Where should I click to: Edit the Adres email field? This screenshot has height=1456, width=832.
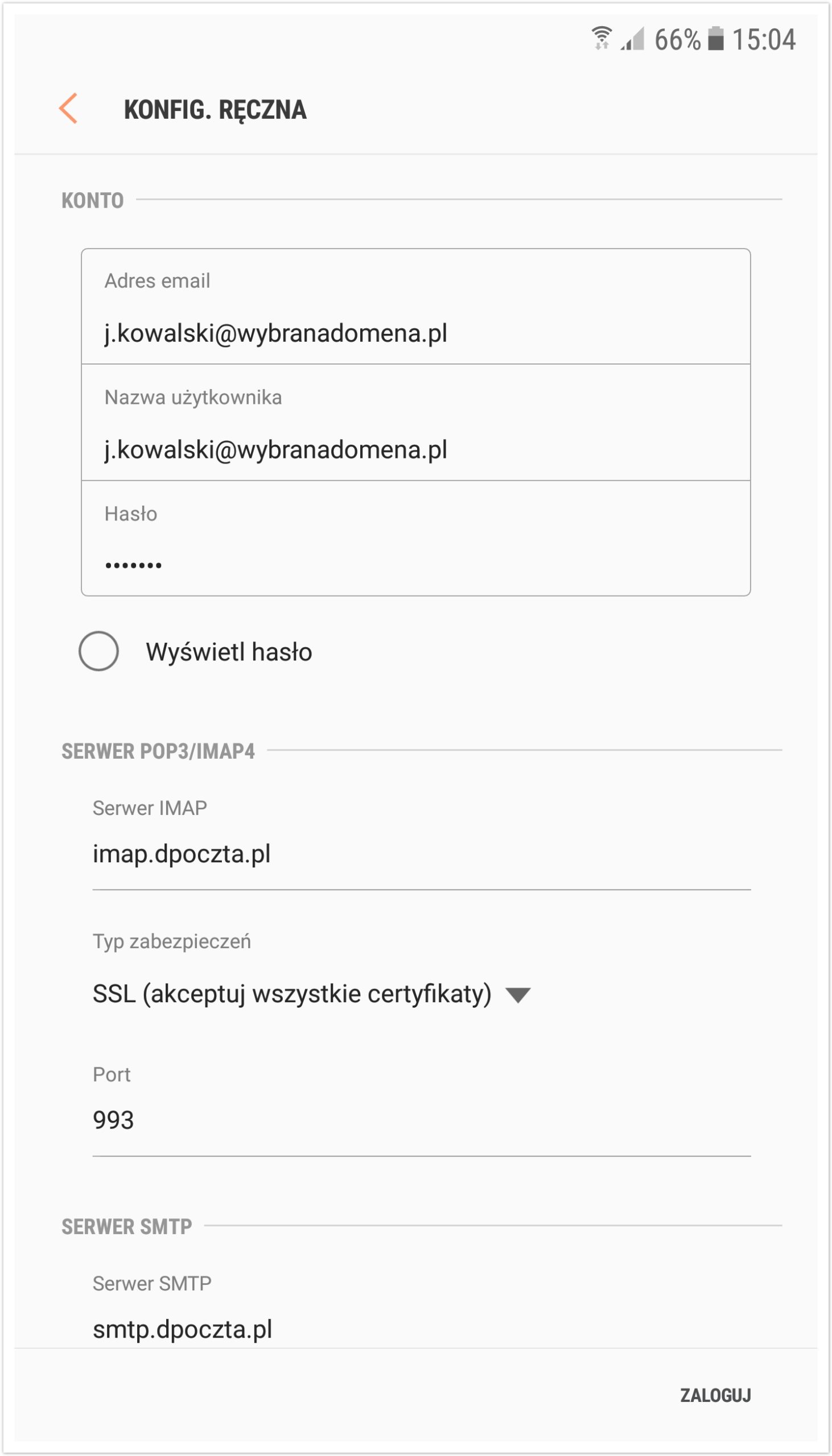pos(415,307)
